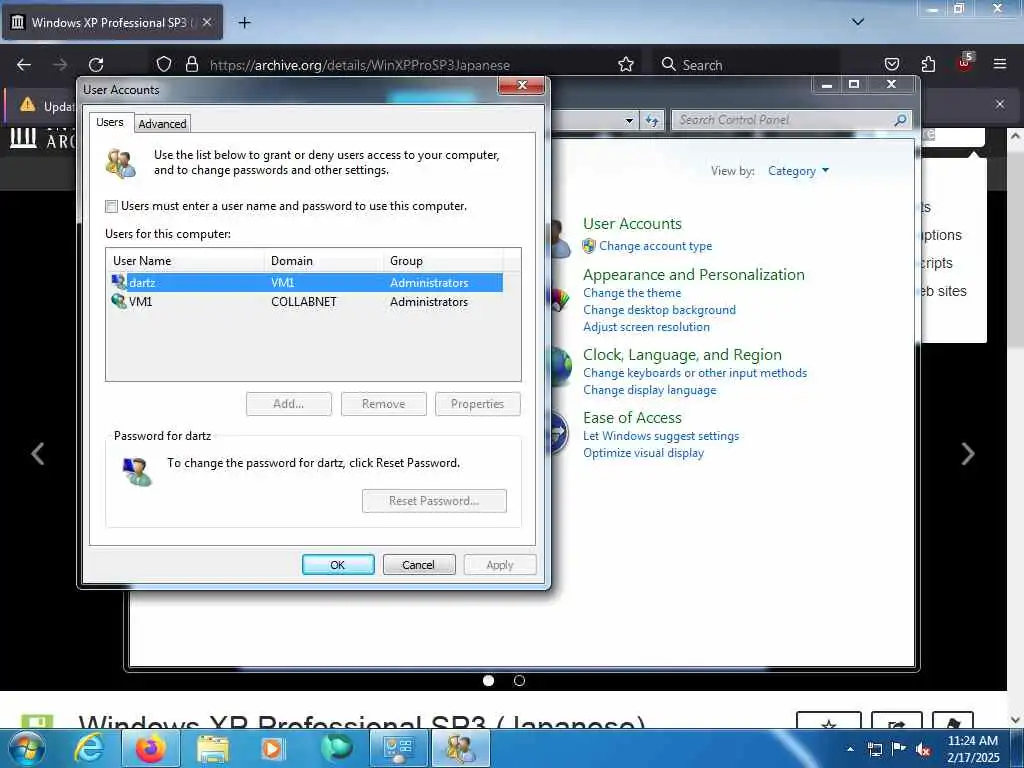The image size is (1024, 768).
Task: Click the Reset Password... button
Action: tap(434, 501)
